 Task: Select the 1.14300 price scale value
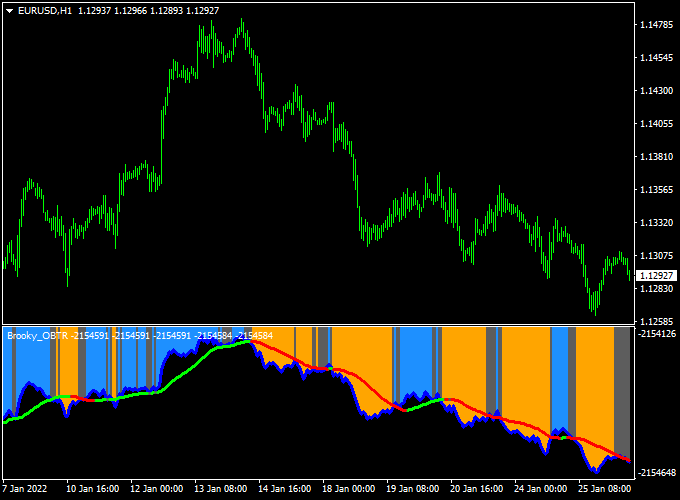coord(657,91)
